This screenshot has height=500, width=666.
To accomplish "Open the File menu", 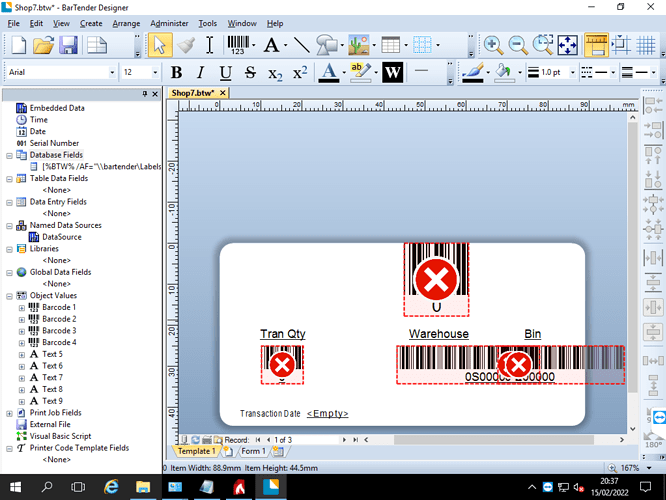I will pos(14,23).
